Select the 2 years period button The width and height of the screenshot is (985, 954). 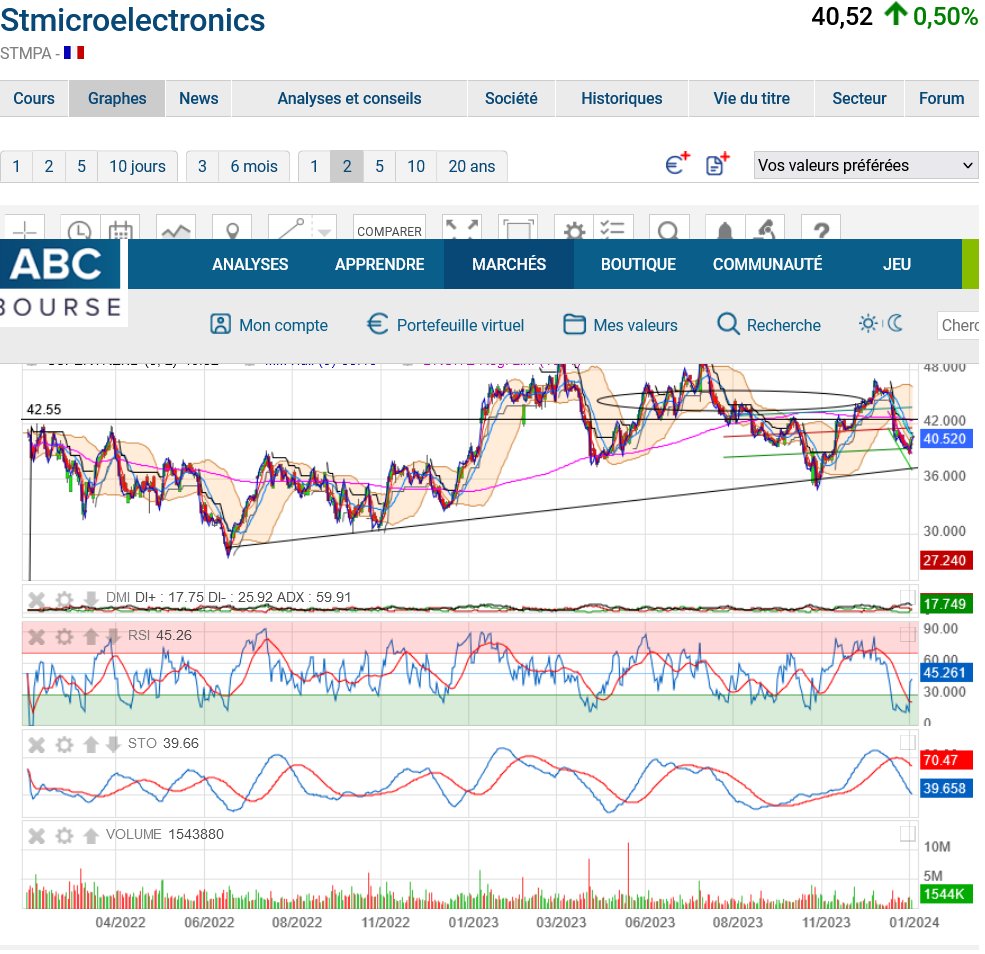(347, 166)
